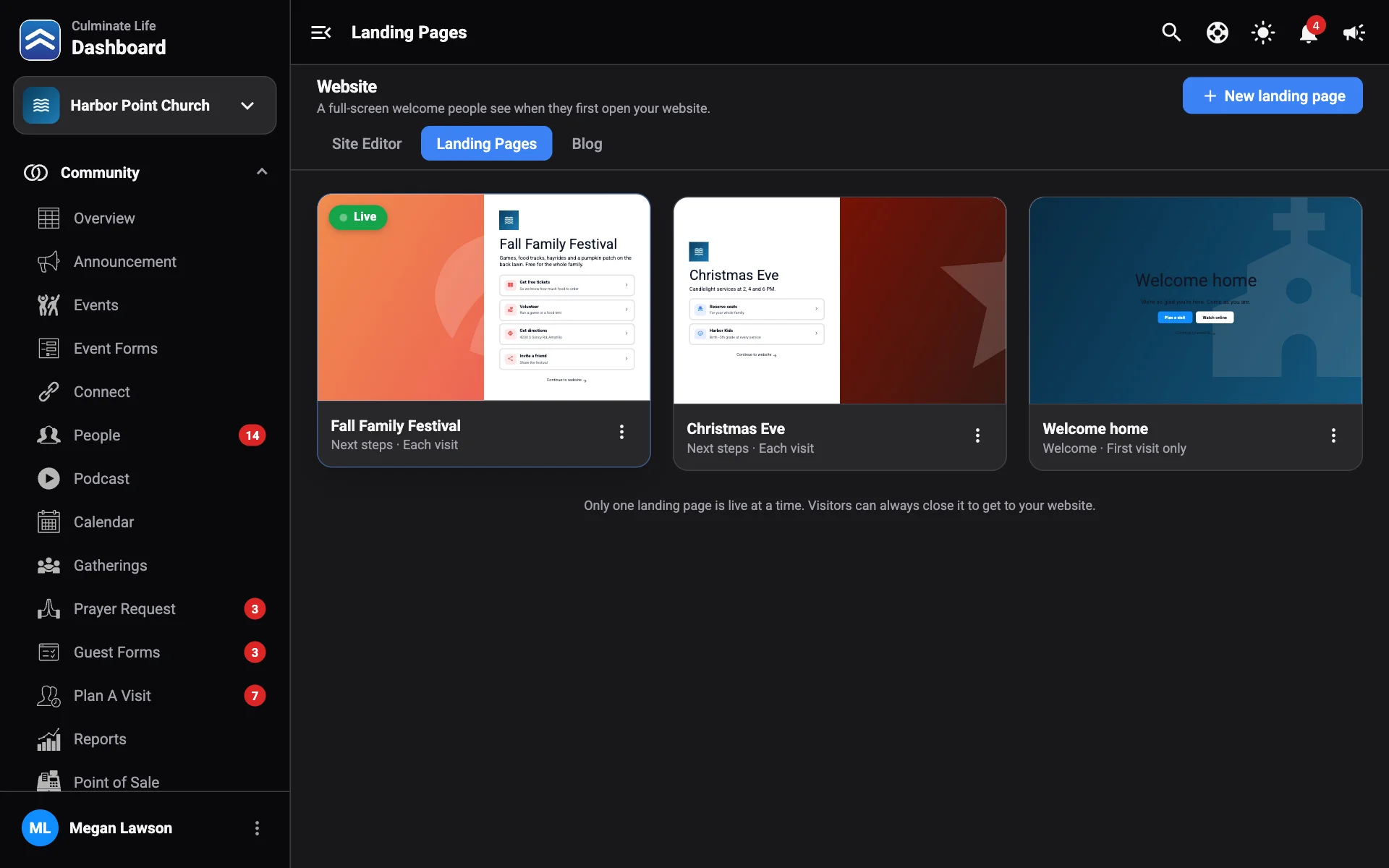Click the Podcast play icon
The image size is (1389, 868).
[x=48, y=479]
